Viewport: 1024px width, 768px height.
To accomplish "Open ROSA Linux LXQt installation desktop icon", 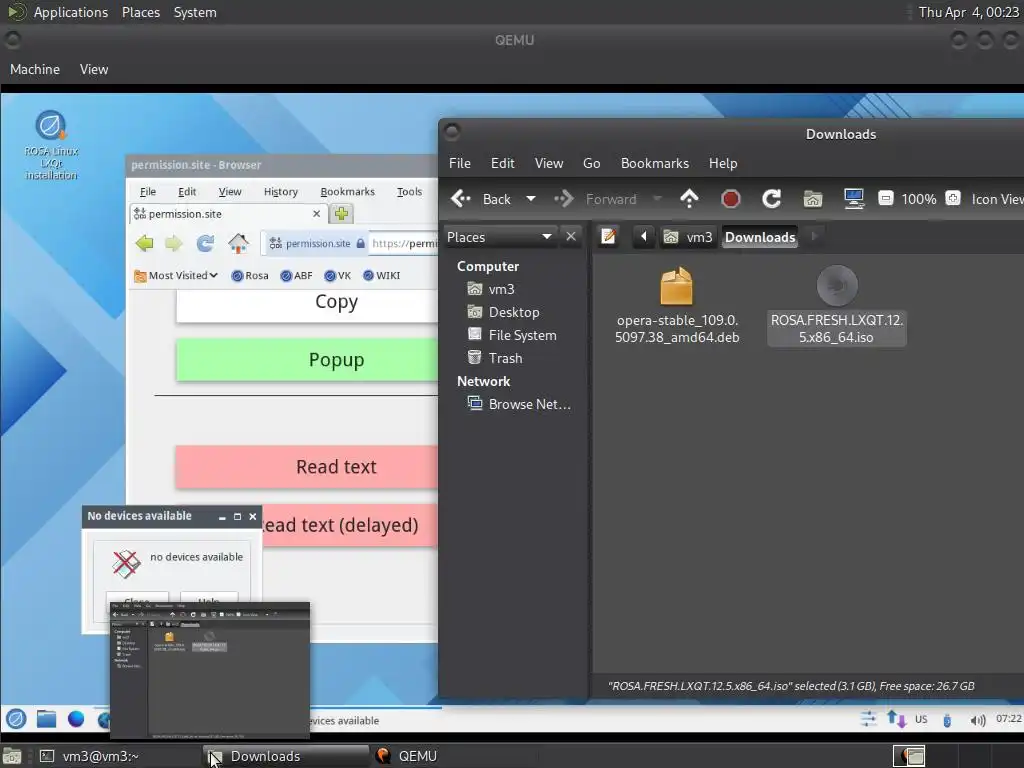I will click(51, 145).
